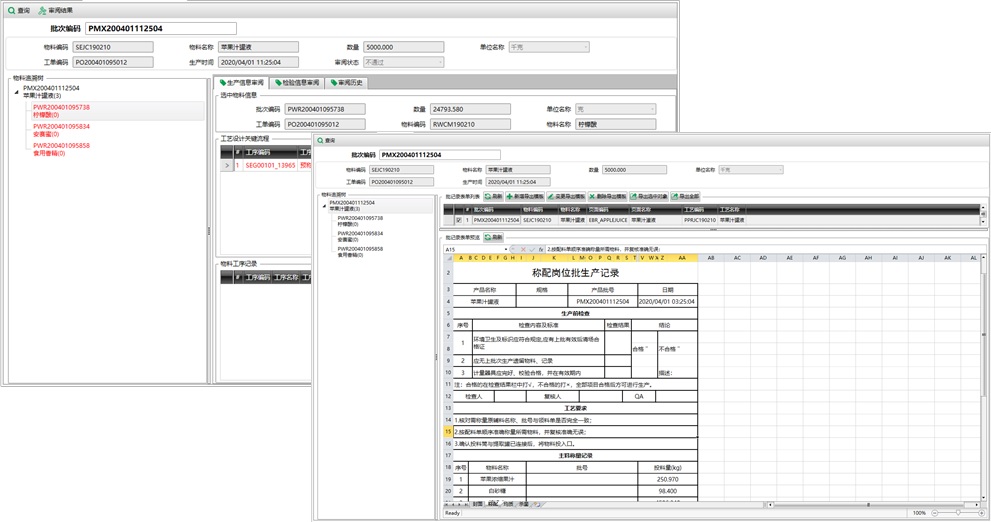Select PWR200401095834 tree item in back window
991x522 pixels.
[61, 130]
